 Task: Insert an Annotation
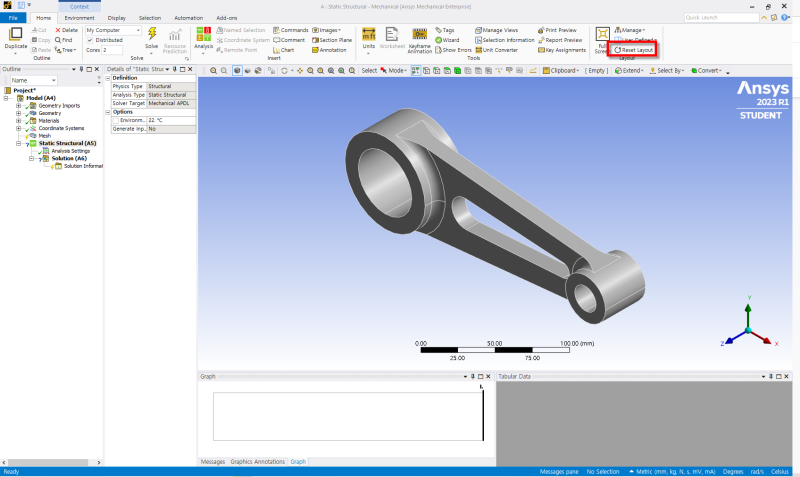329,50
